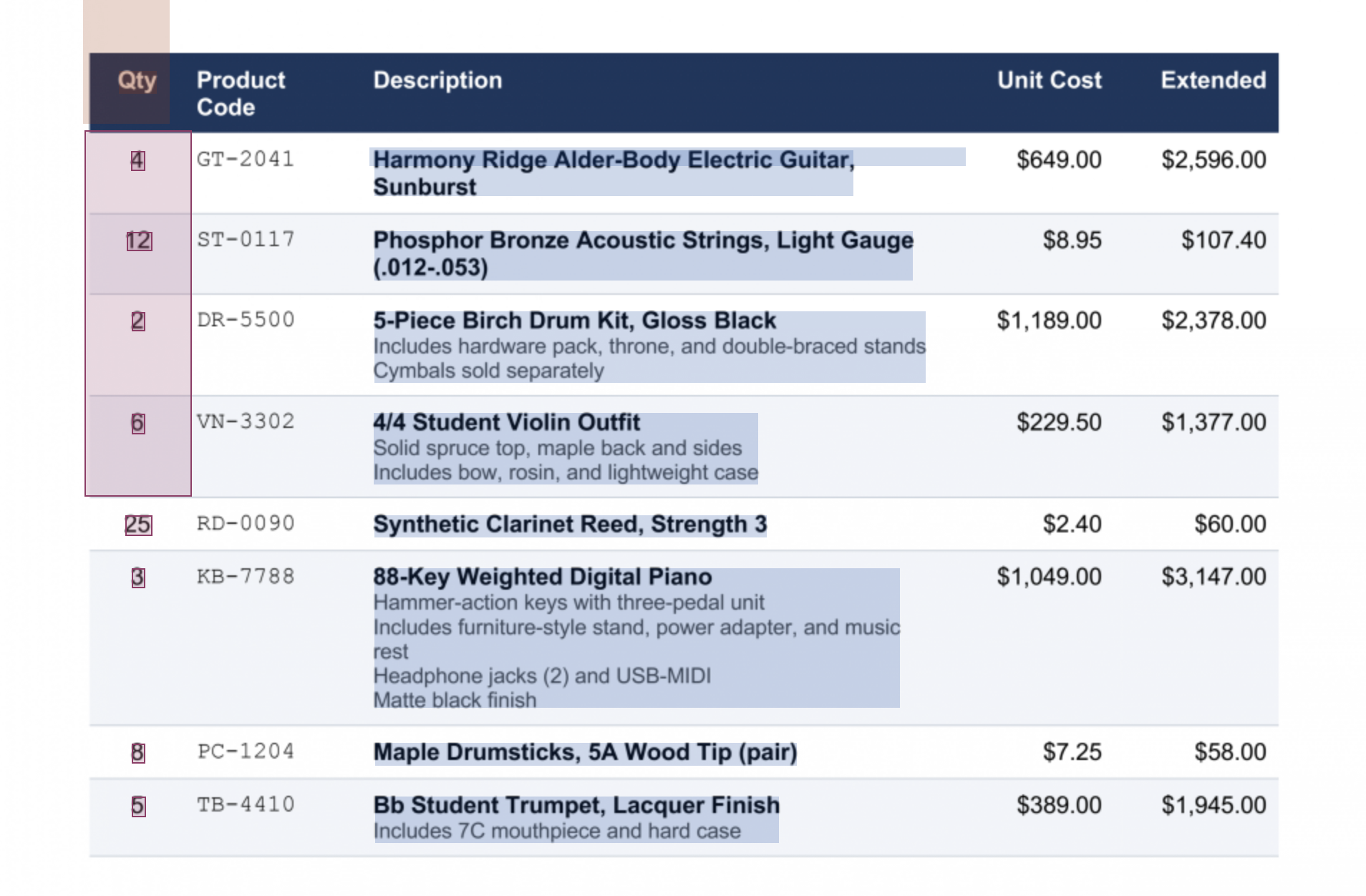Screen dimensions: 1366x896
Task: Select the Unit Cost column header
Action: pyautogui.click(x=1049, y=80)
